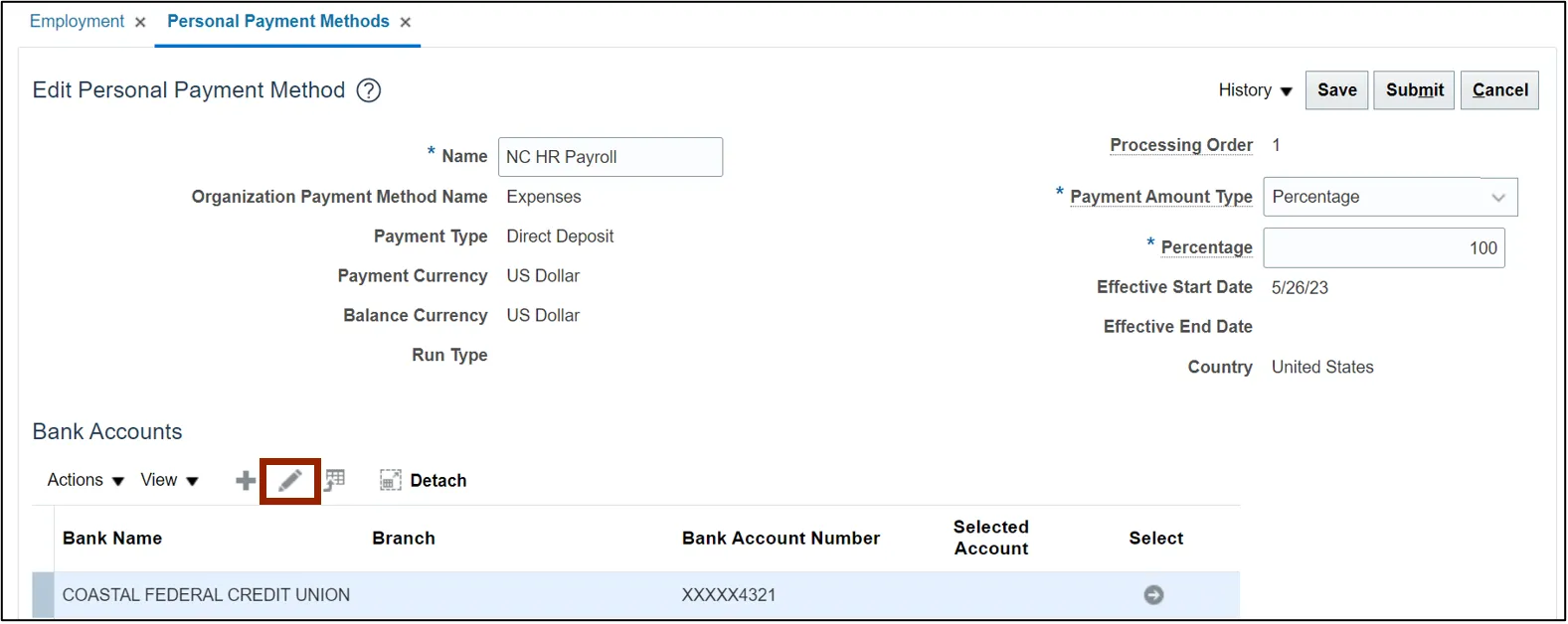The height and width of the screenshot is (624, 1568).
Task: Click the Cancel button
Action: pyautogui.click(x=1499, y=90)
